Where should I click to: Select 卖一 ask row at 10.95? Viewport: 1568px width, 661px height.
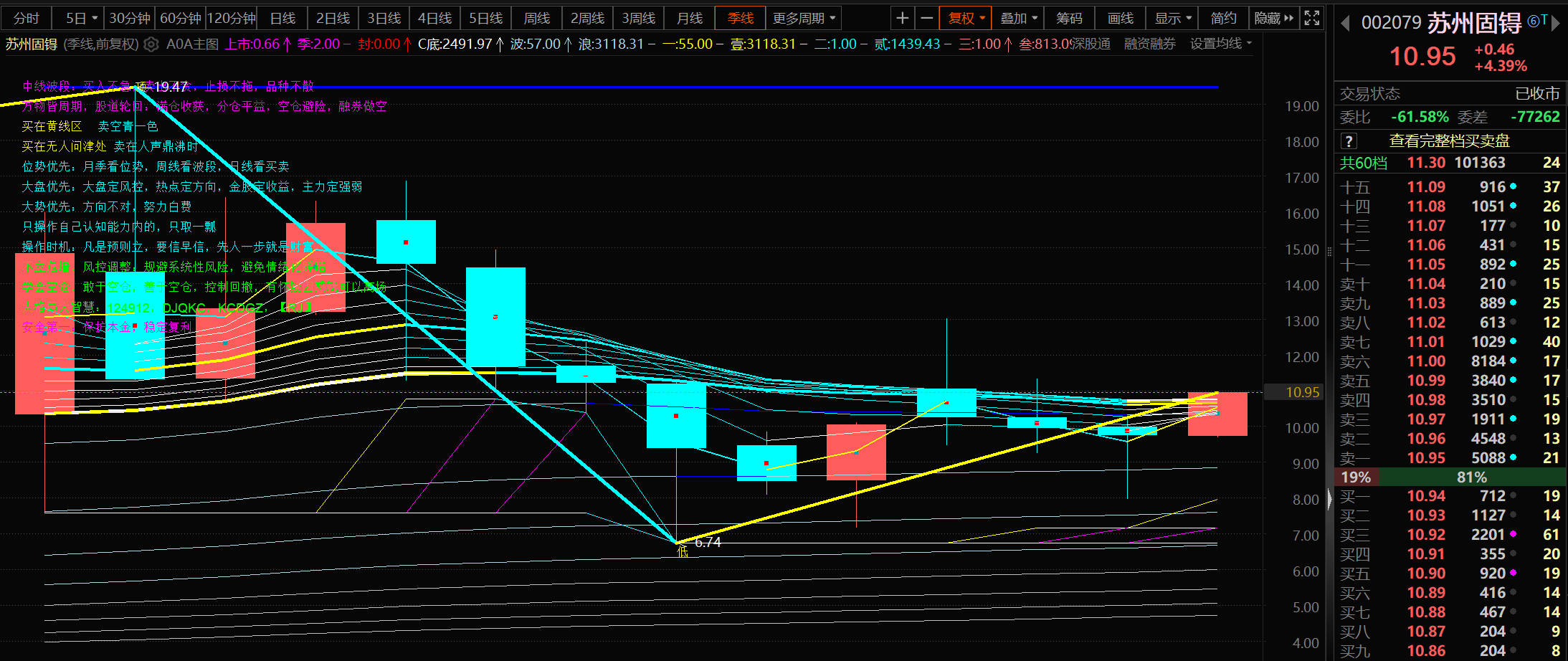[x=1450, y=458]
